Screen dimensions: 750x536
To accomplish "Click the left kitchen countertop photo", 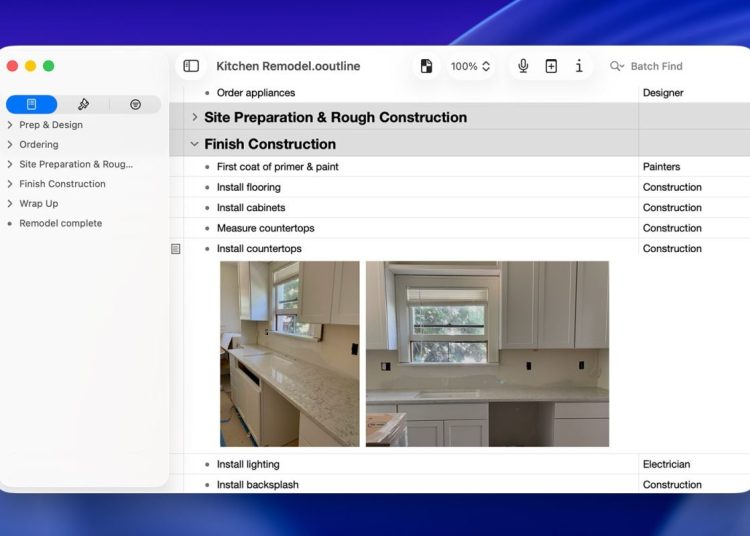I will coord(289,353).
